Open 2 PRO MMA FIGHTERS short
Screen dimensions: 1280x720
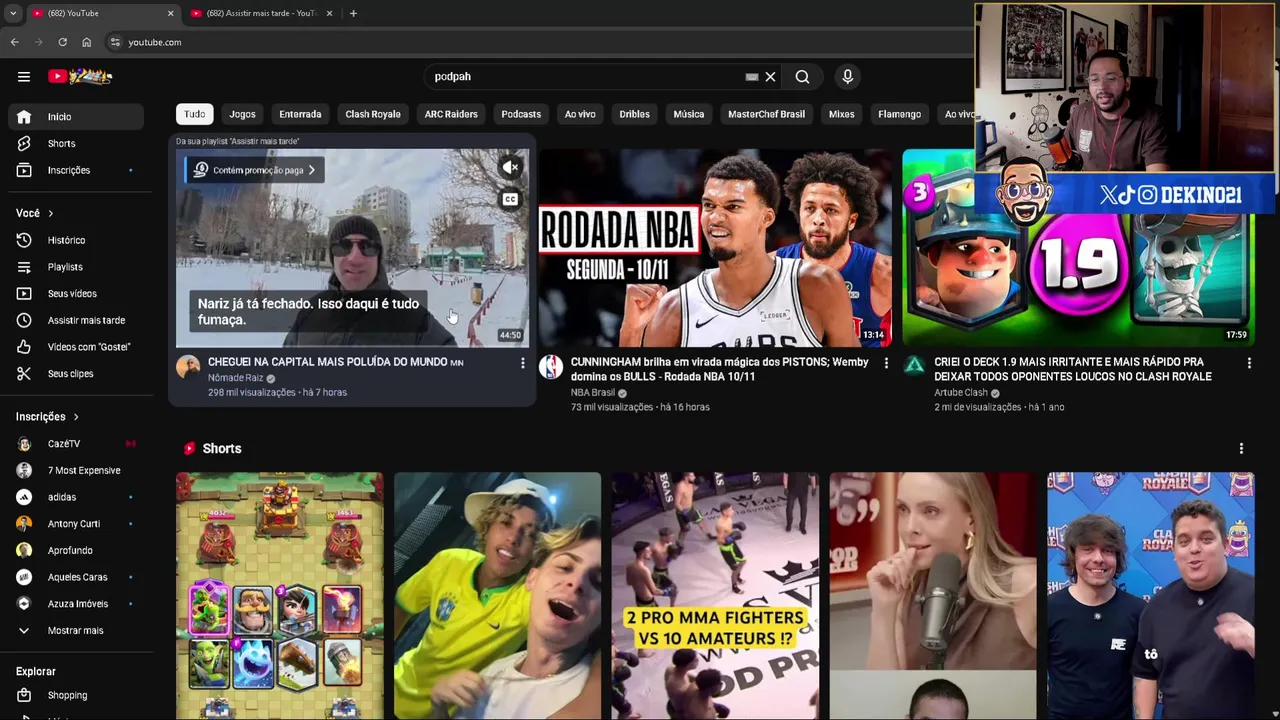[715, 596]
